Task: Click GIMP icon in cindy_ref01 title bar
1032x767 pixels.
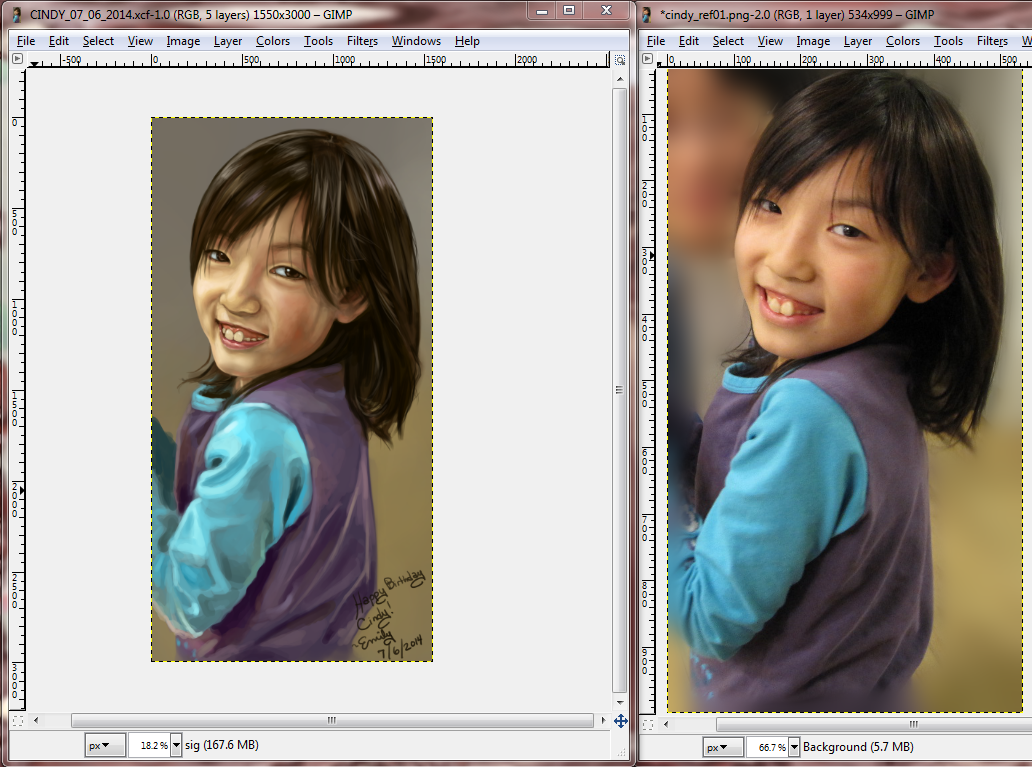Action: 647,13
